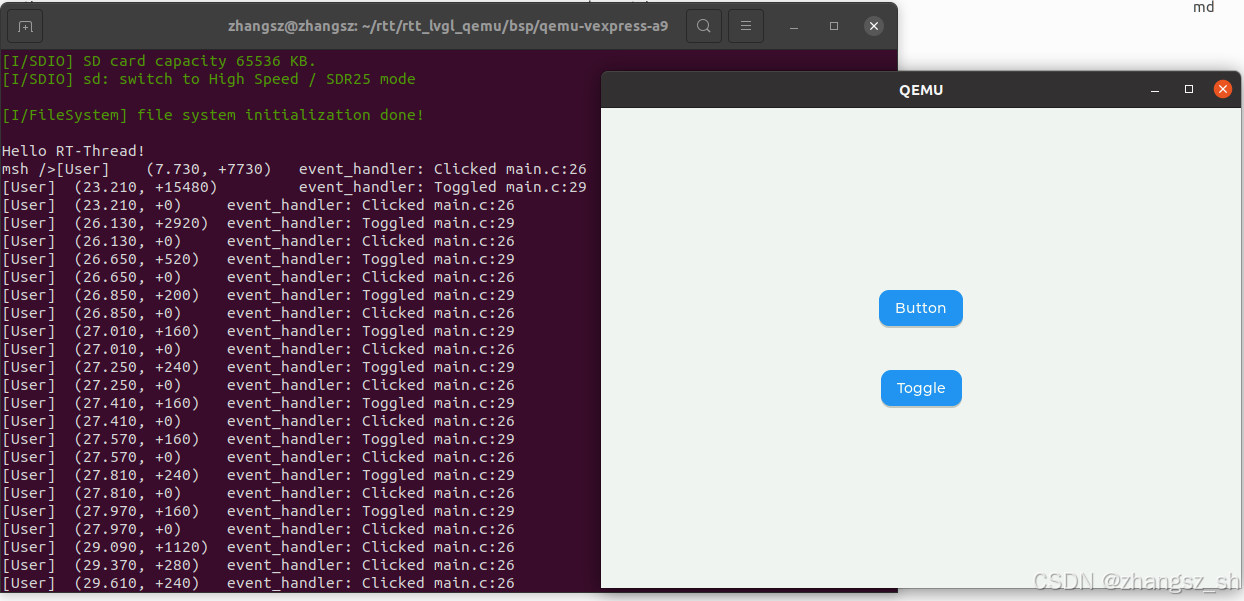The width and height of the screenshot is (1244, 601).
Task: Maximize the terminal window
Action: click(834, 26)
